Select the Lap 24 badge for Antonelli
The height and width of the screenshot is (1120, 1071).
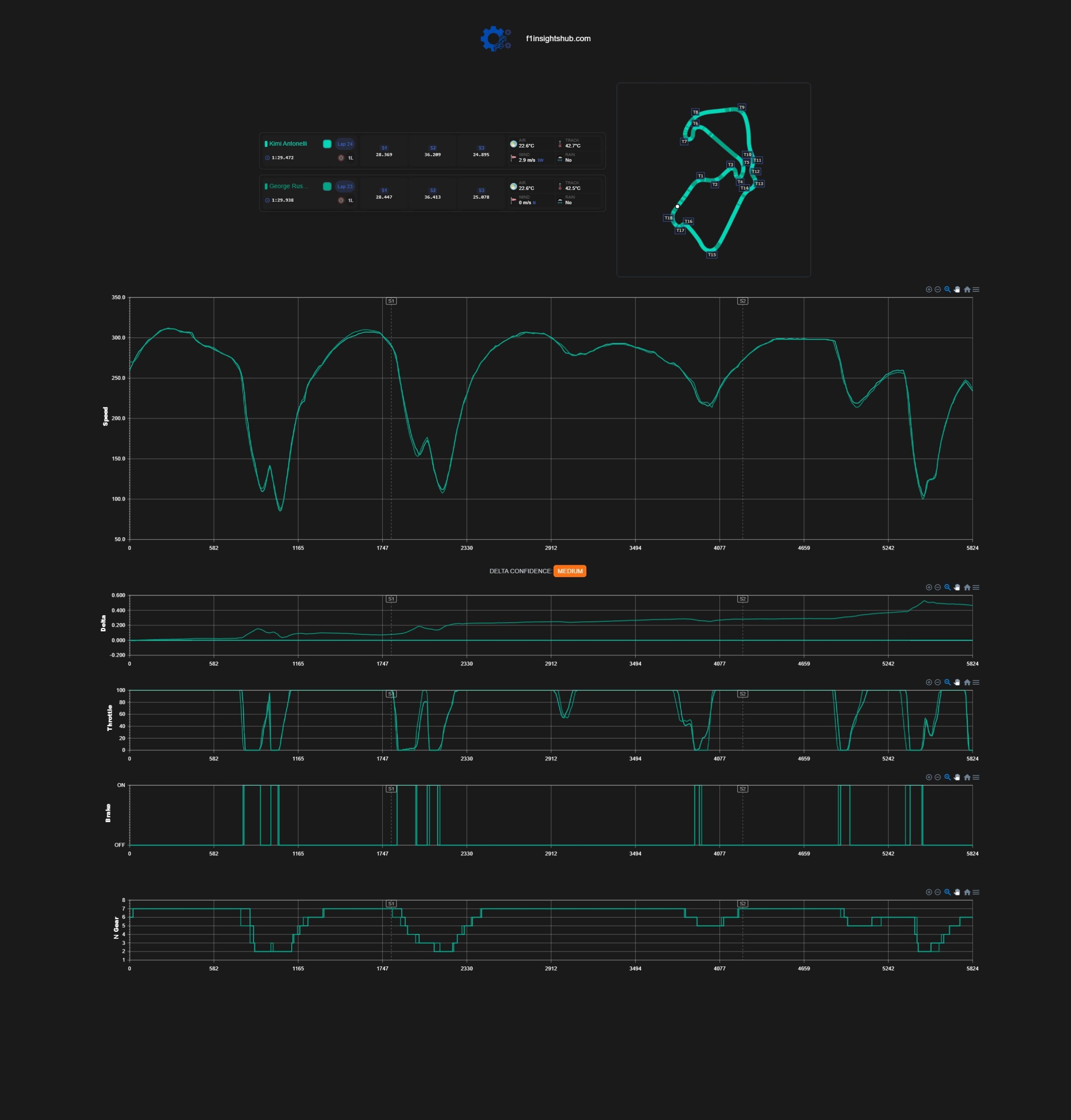[345, 144]
